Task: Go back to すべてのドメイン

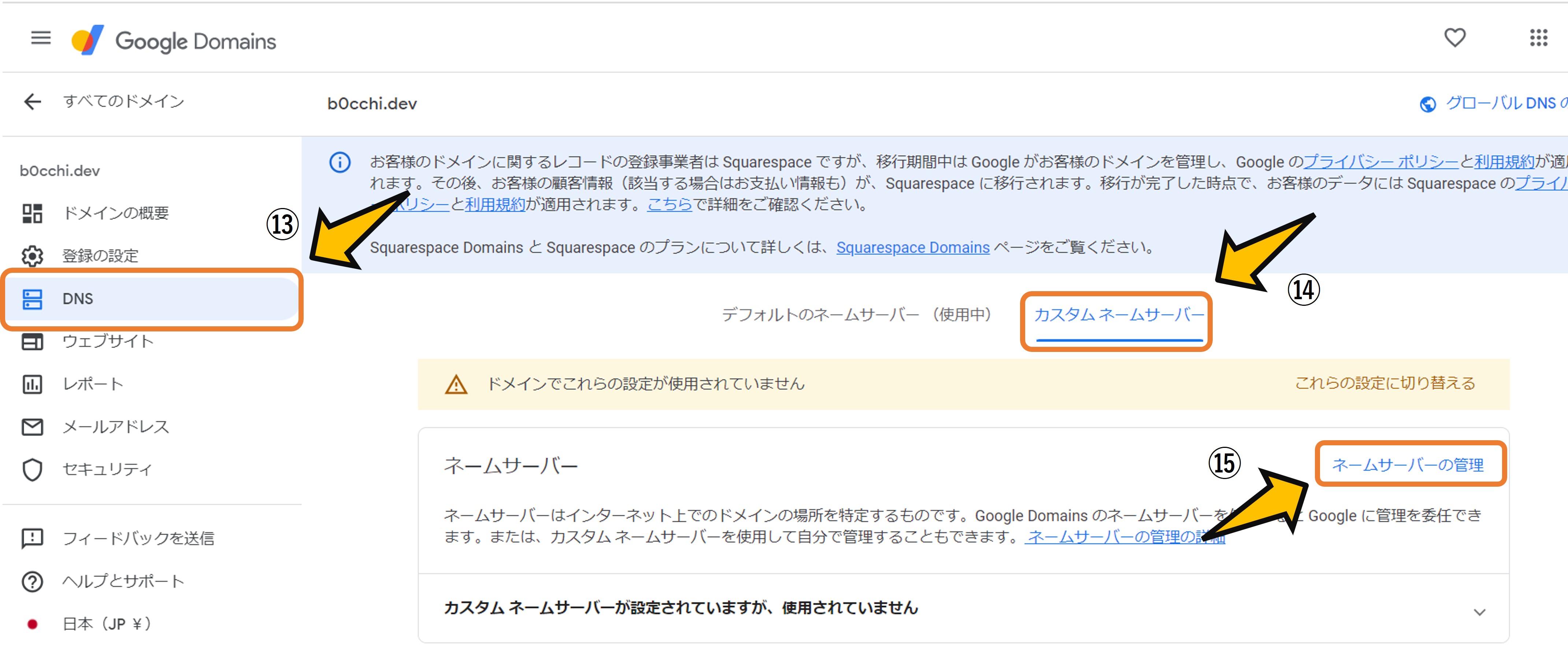Action: [123, 101]
